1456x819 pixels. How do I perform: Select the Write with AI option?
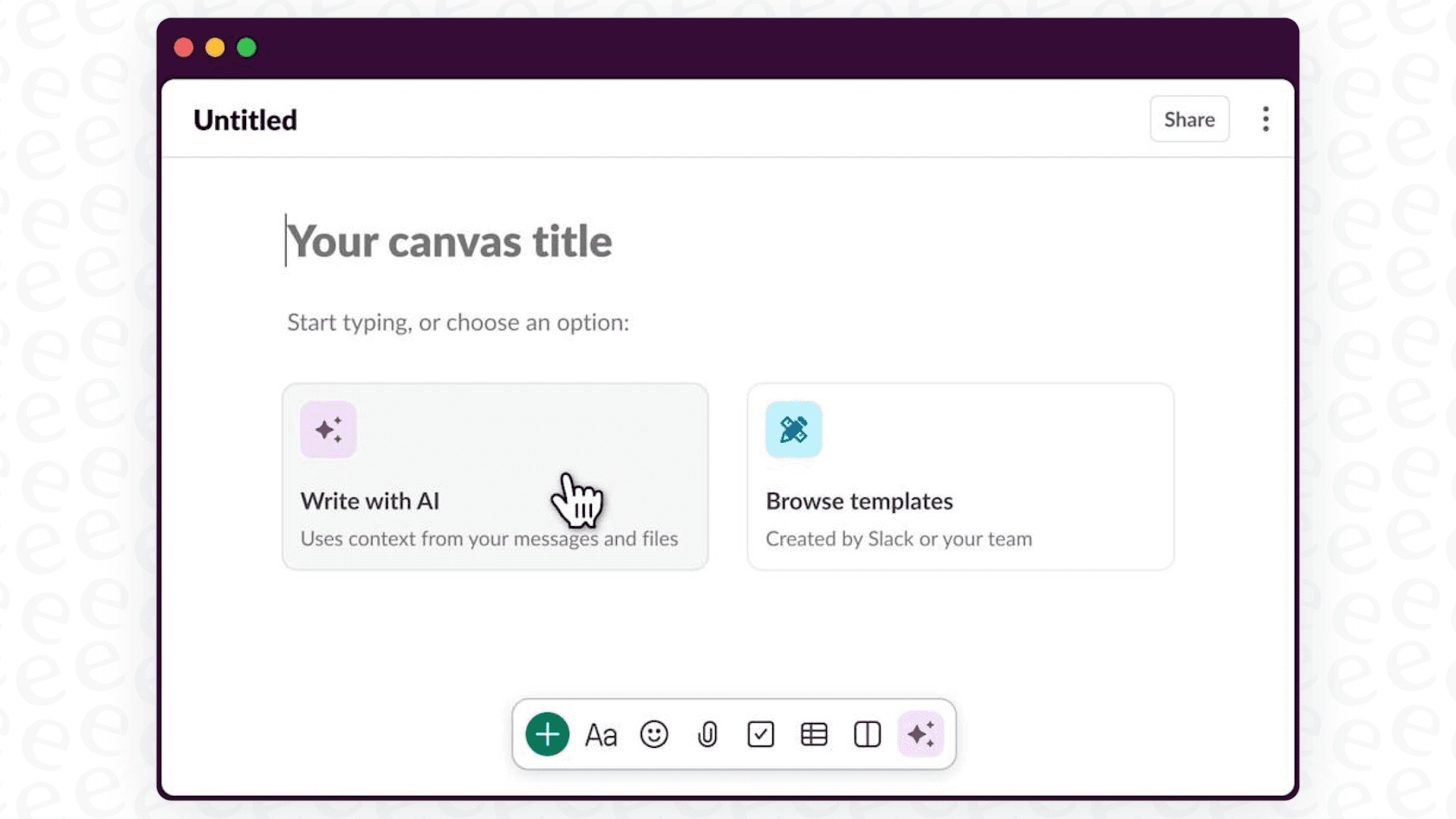tap(495, 477)
